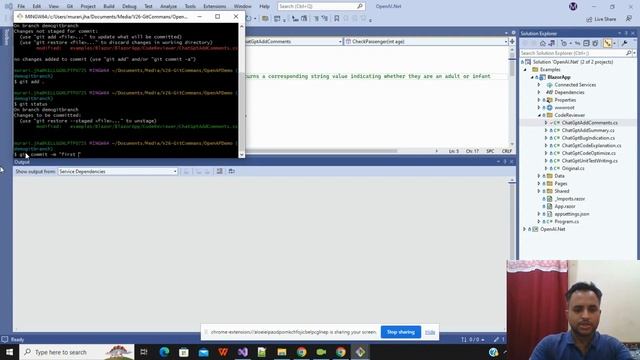Click Collapse All icon in Solution Explorer toolbar
Screen dimensions: 640x360
pyautogui.click(x=587, y=43)
